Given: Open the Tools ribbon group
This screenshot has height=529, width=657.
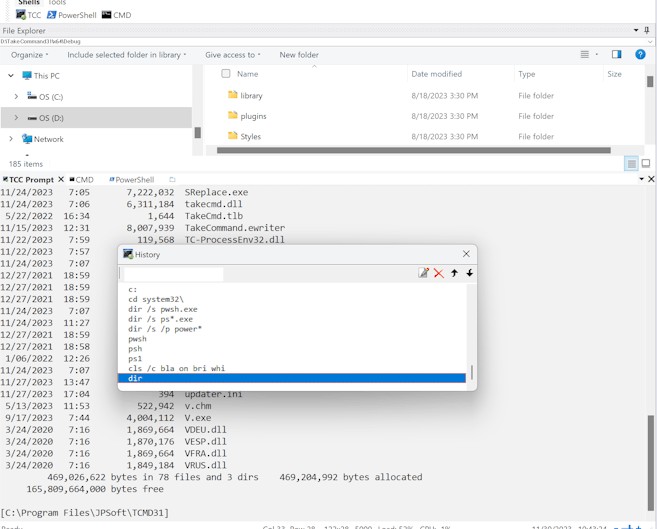Looking at the screenshot, I should (x=57, y=3).
